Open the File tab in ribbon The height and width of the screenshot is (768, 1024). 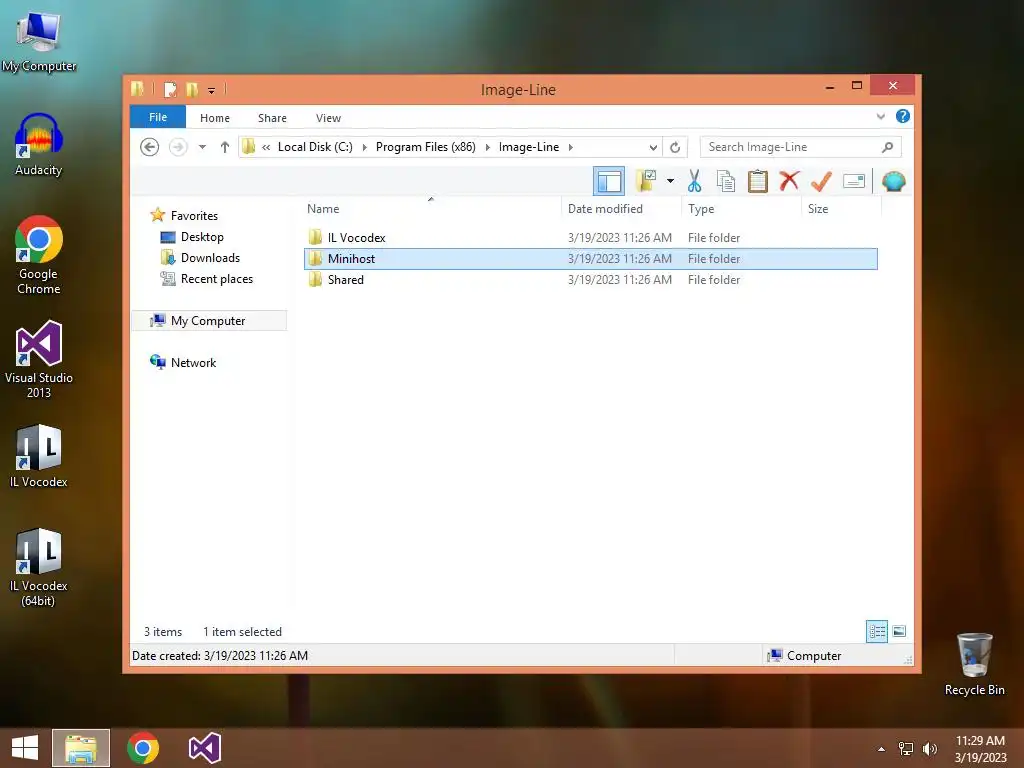click(158, 117)
